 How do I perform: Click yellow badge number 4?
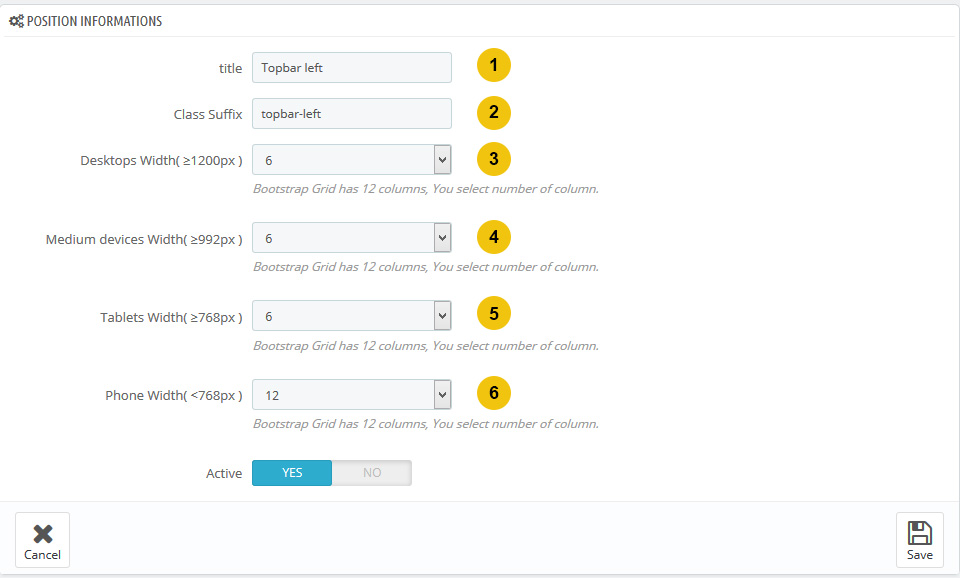coord(493,237)
